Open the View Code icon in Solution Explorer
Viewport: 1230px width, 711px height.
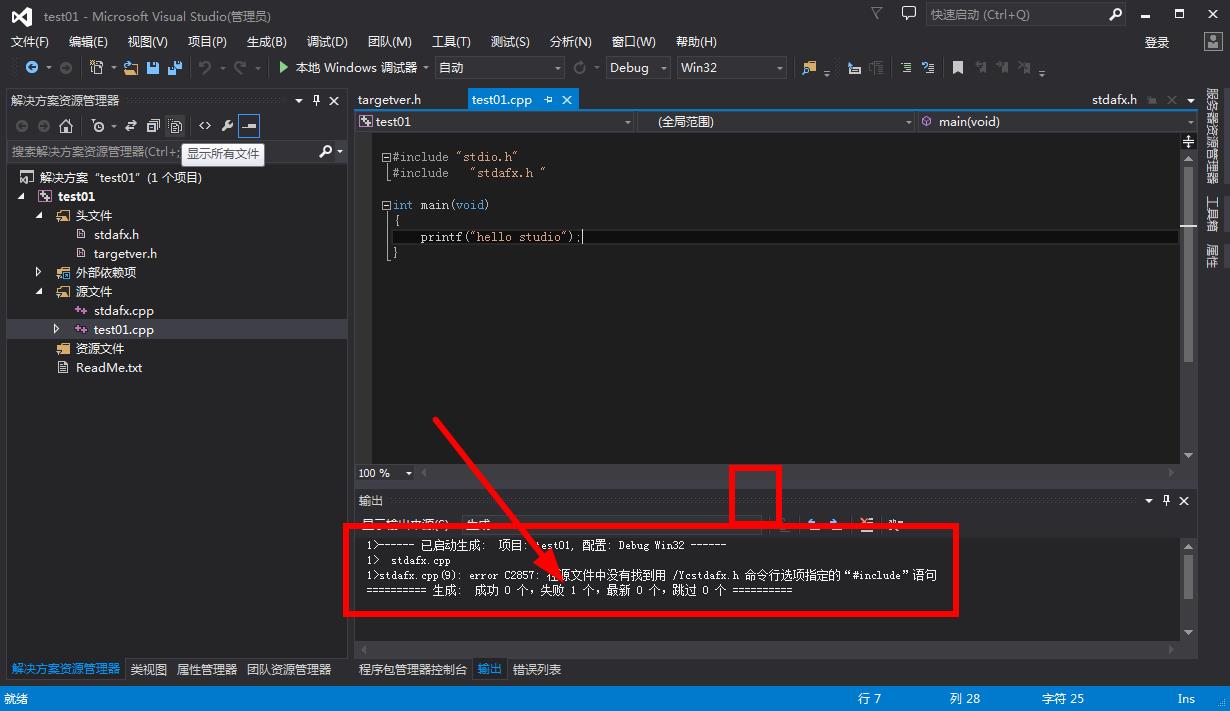coord(205,126)
